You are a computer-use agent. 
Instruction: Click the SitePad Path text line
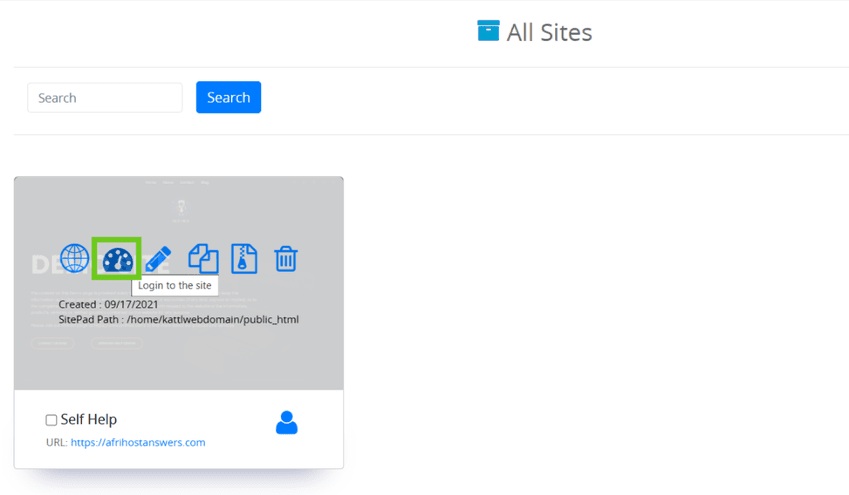click(178, 319)
